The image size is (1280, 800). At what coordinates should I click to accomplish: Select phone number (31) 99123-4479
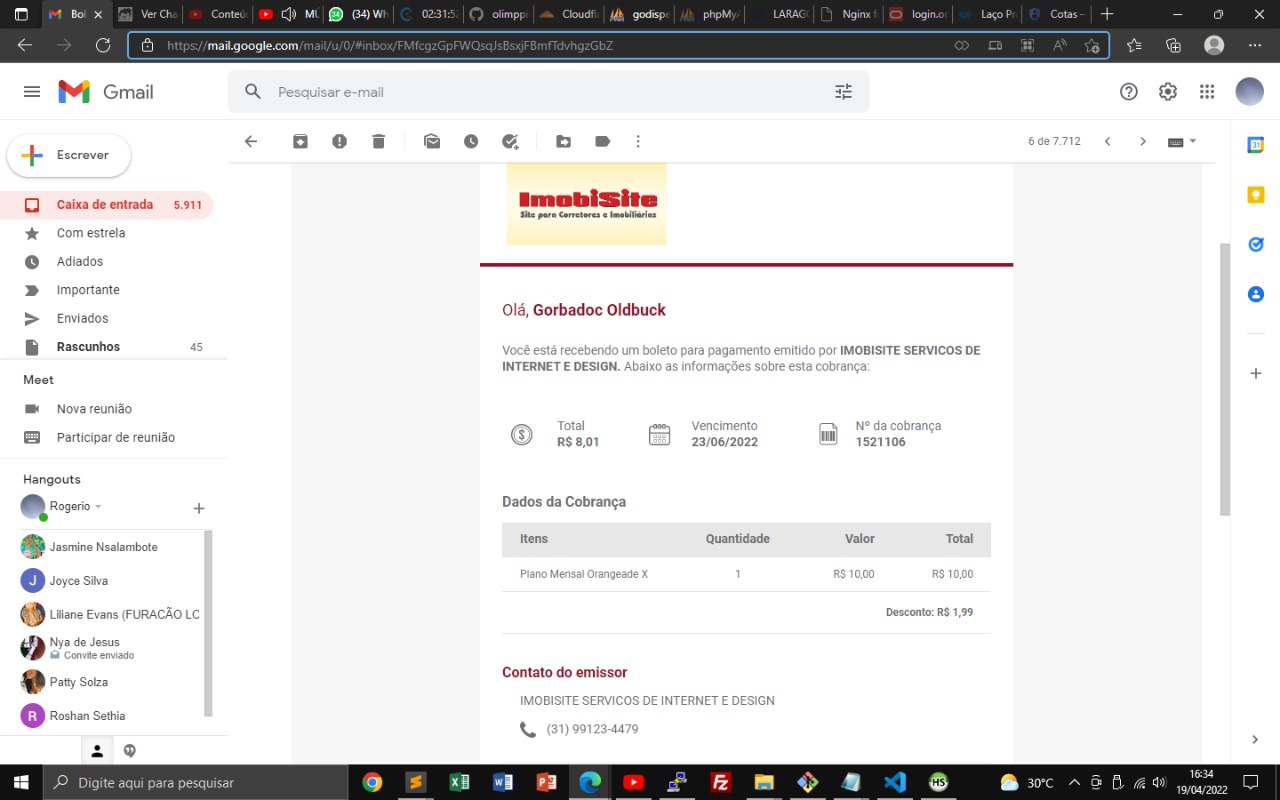(592, 730)
